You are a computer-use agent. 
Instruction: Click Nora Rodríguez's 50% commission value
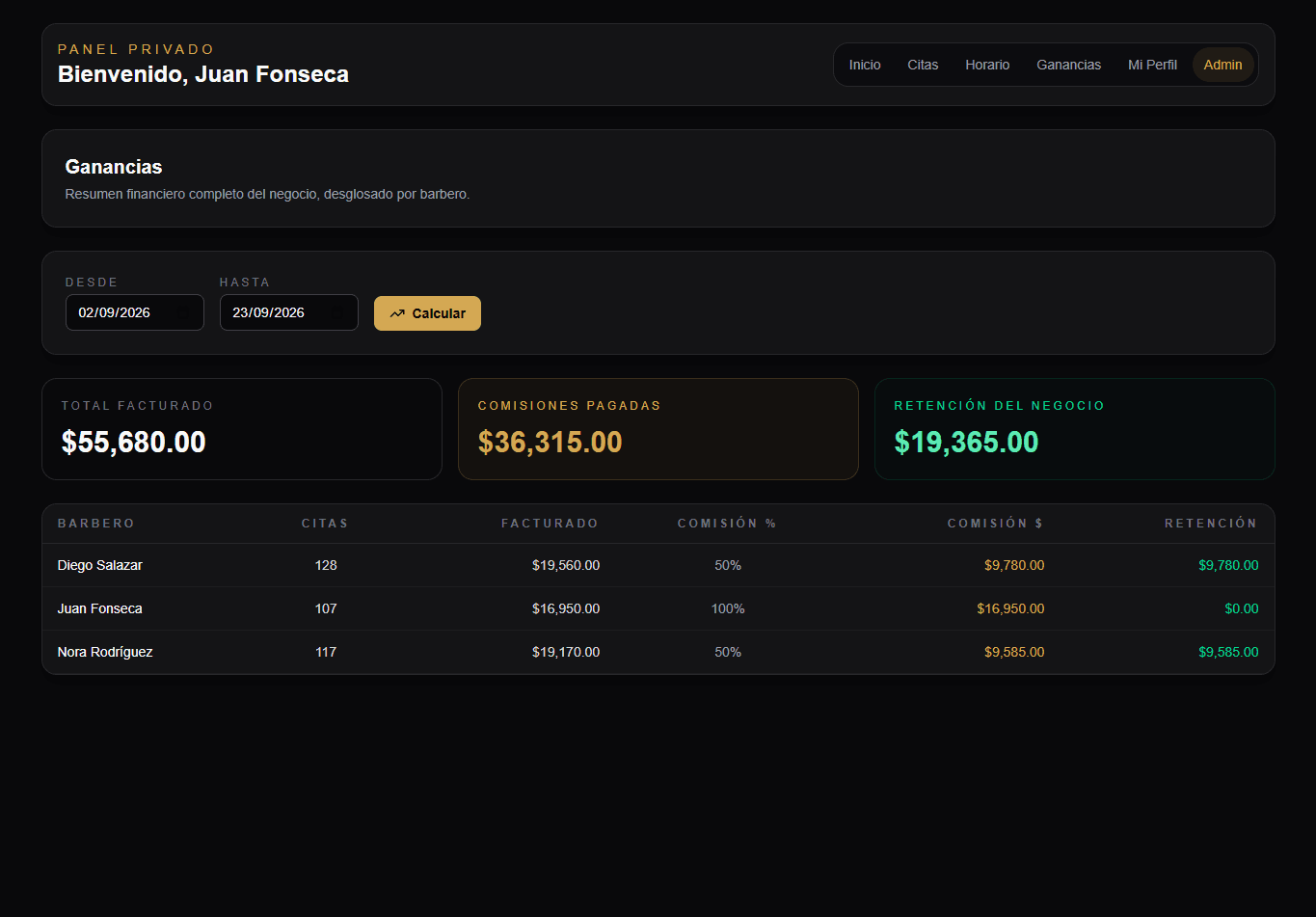[728, 652]
